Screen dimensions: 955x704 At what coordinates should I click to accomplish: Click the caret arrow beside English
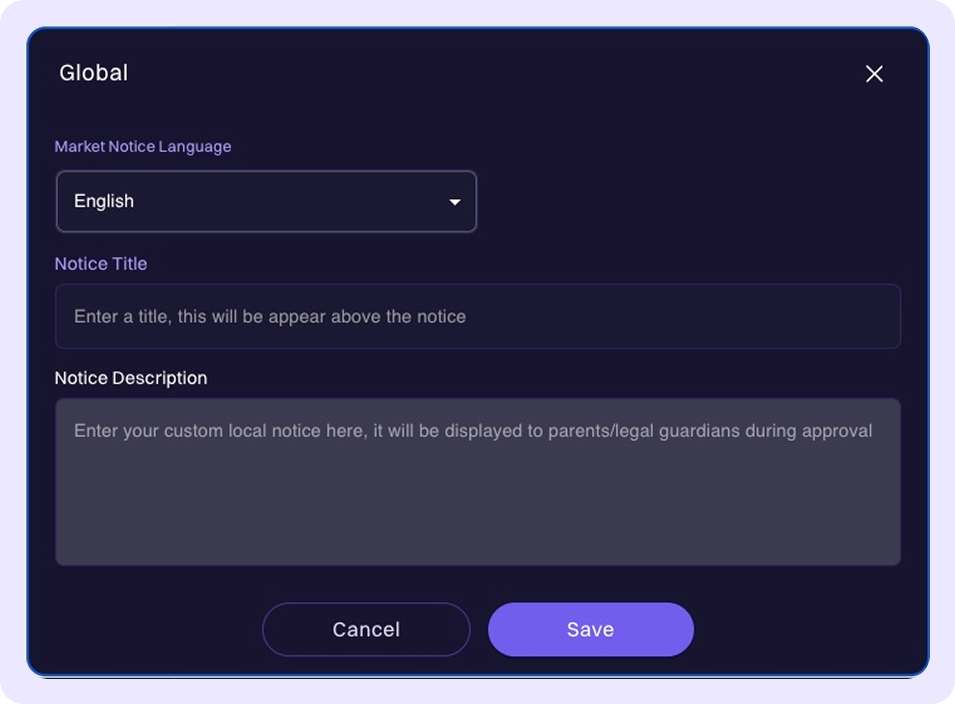pyautogui.click(x=455, y=202)
